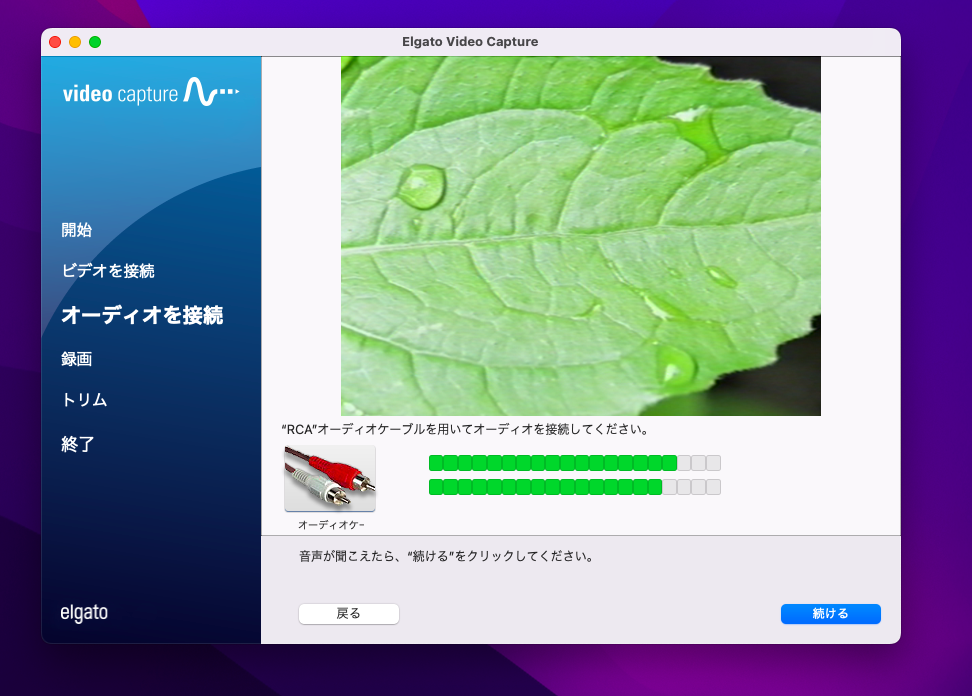Click the elgato logo in the sidebar
Viewport: 972px width, 696px height.
coord(84,613)
